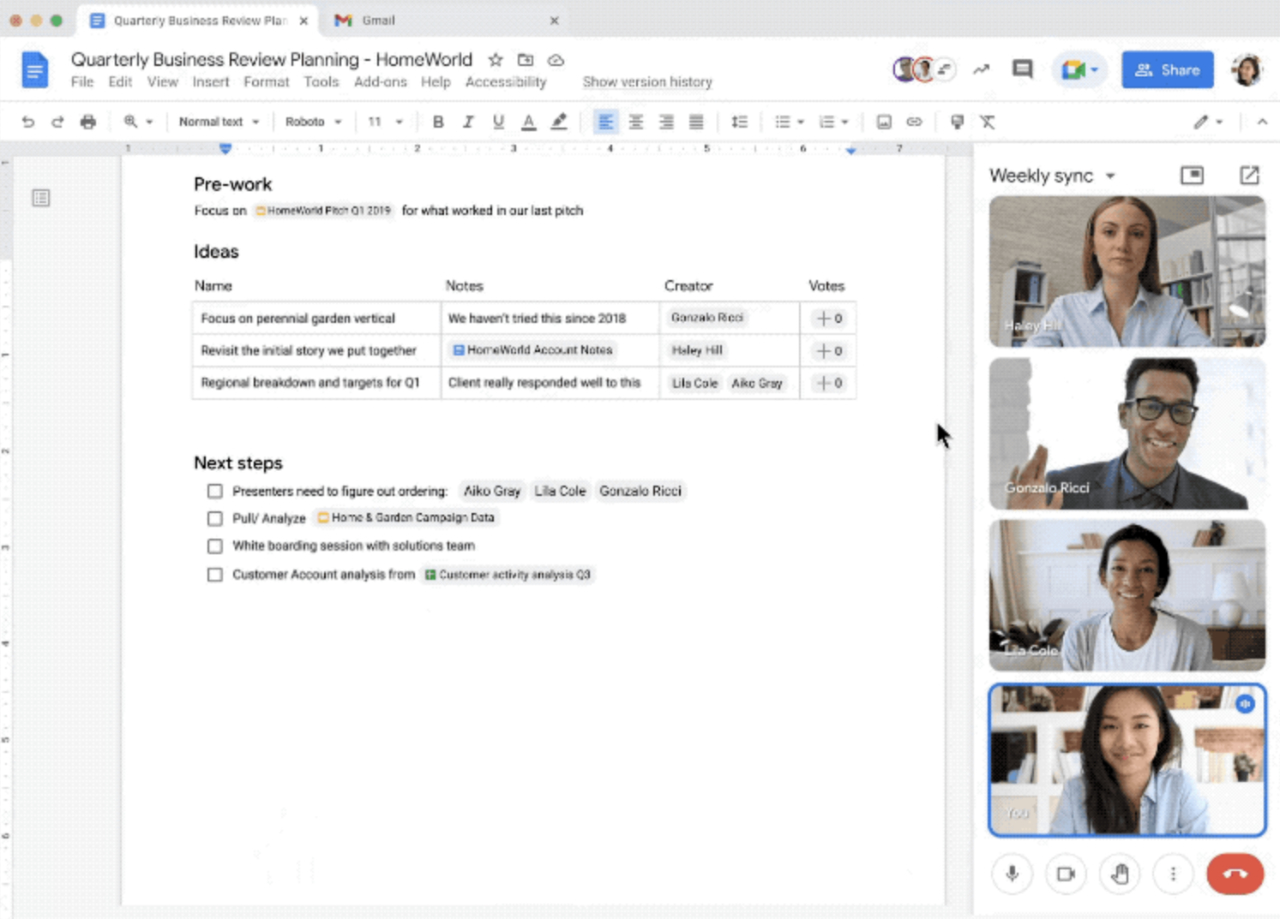Open the font size dropdown
1280x919 pixels.
pyautogui.click(x=387, y=121)
